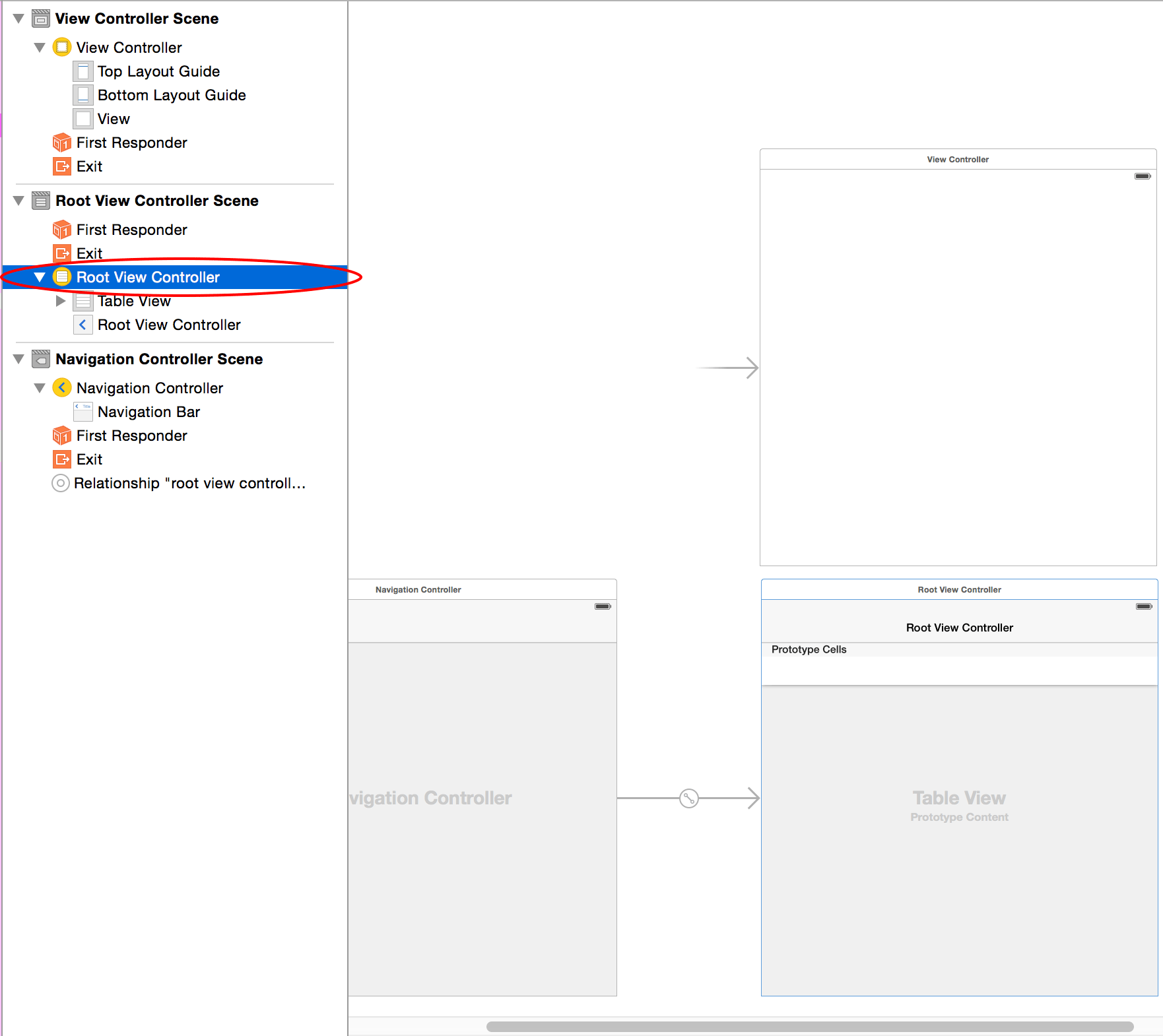Click the Bottom Layout Guide icon

pyautogui.click(x=83, y=95)
